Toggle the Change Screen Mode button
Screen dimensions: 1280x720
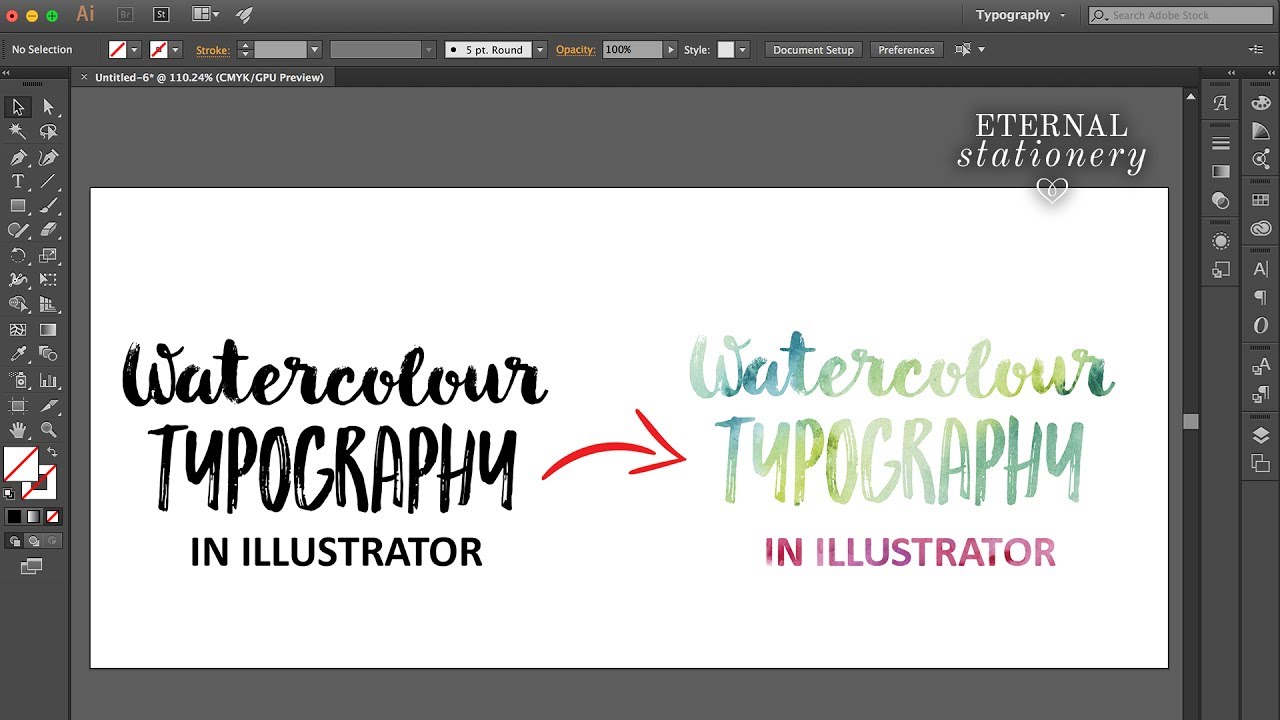pos(32,566)
